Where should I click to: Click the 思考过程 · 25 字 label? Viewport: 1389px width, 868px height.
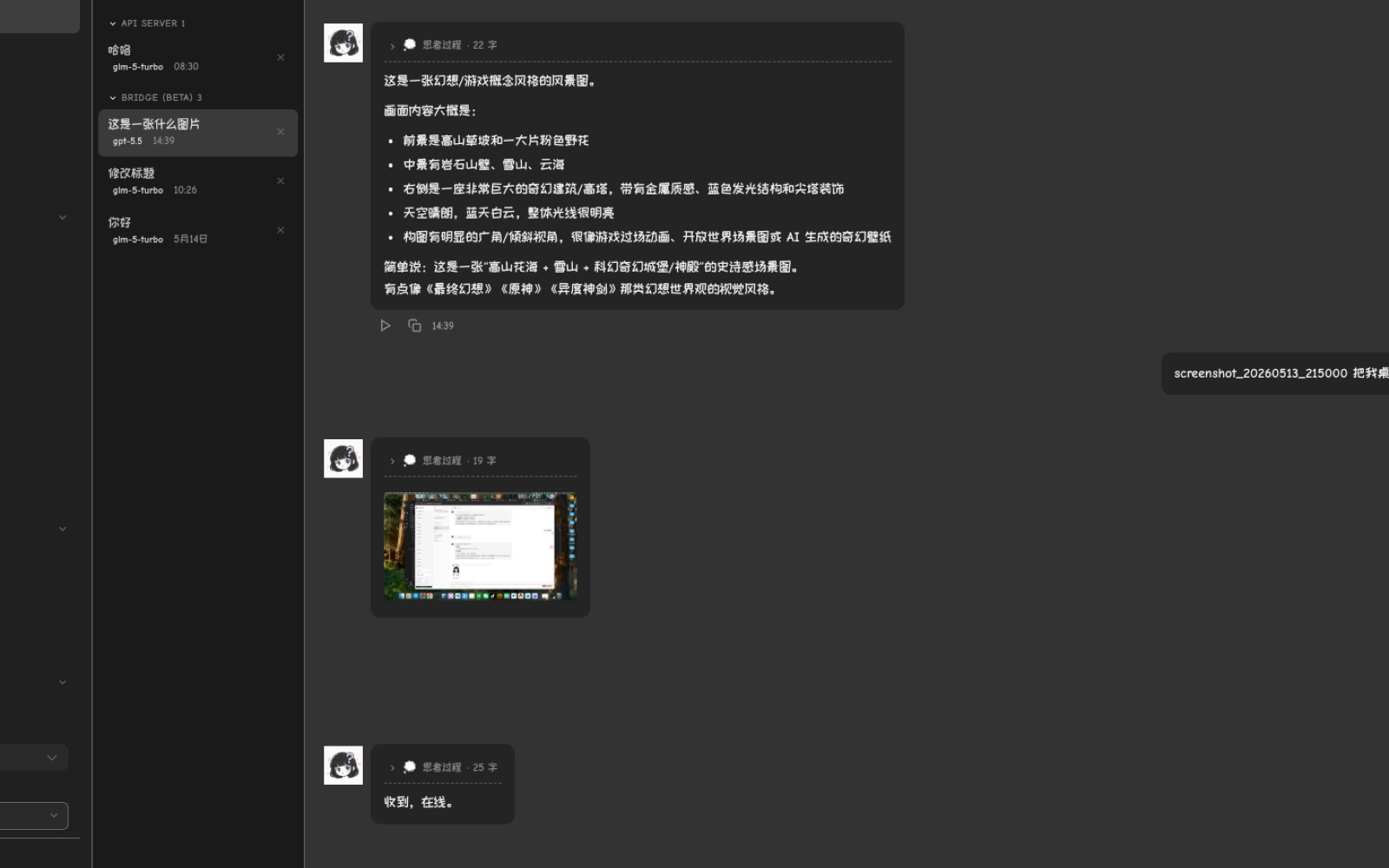(x=460, y=767)
